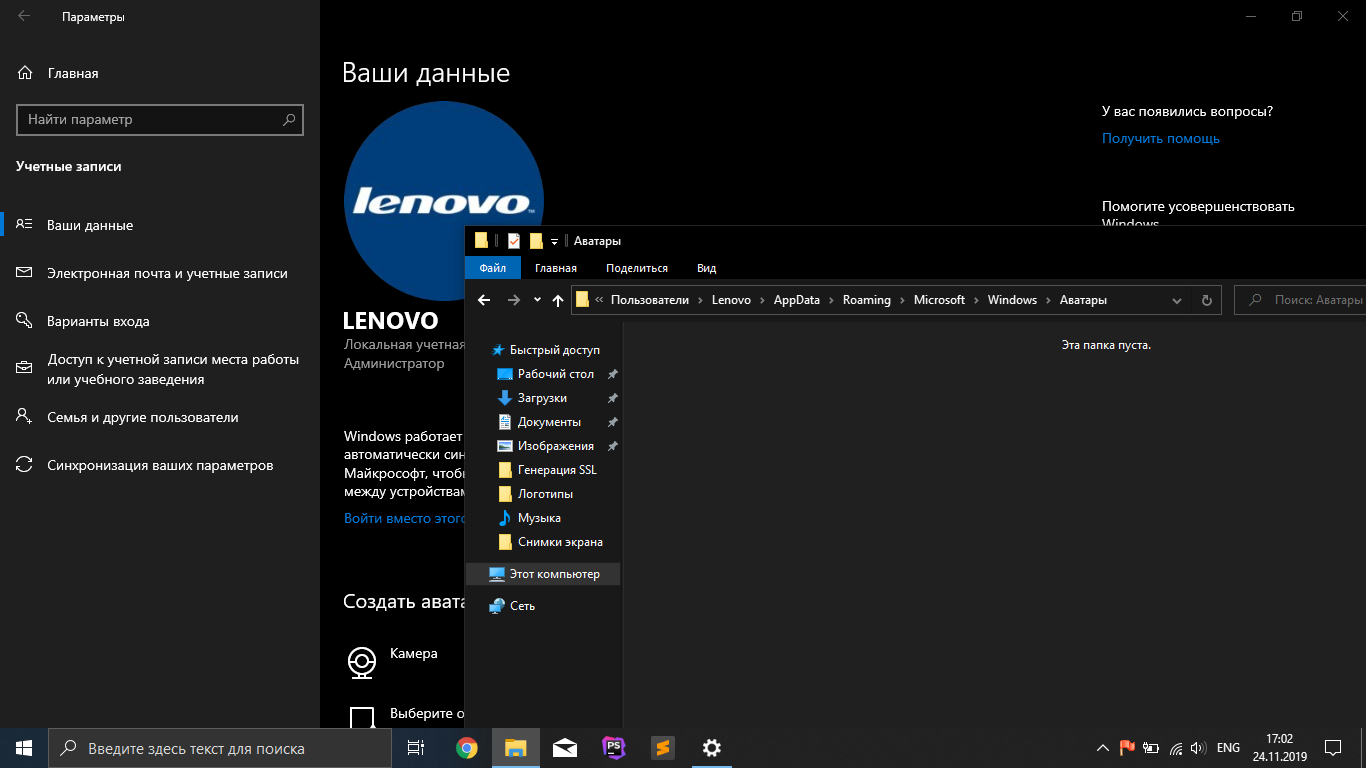The image size is (1366, 768).
Task: Click AppData in the address path
Action: click(796, 300)
